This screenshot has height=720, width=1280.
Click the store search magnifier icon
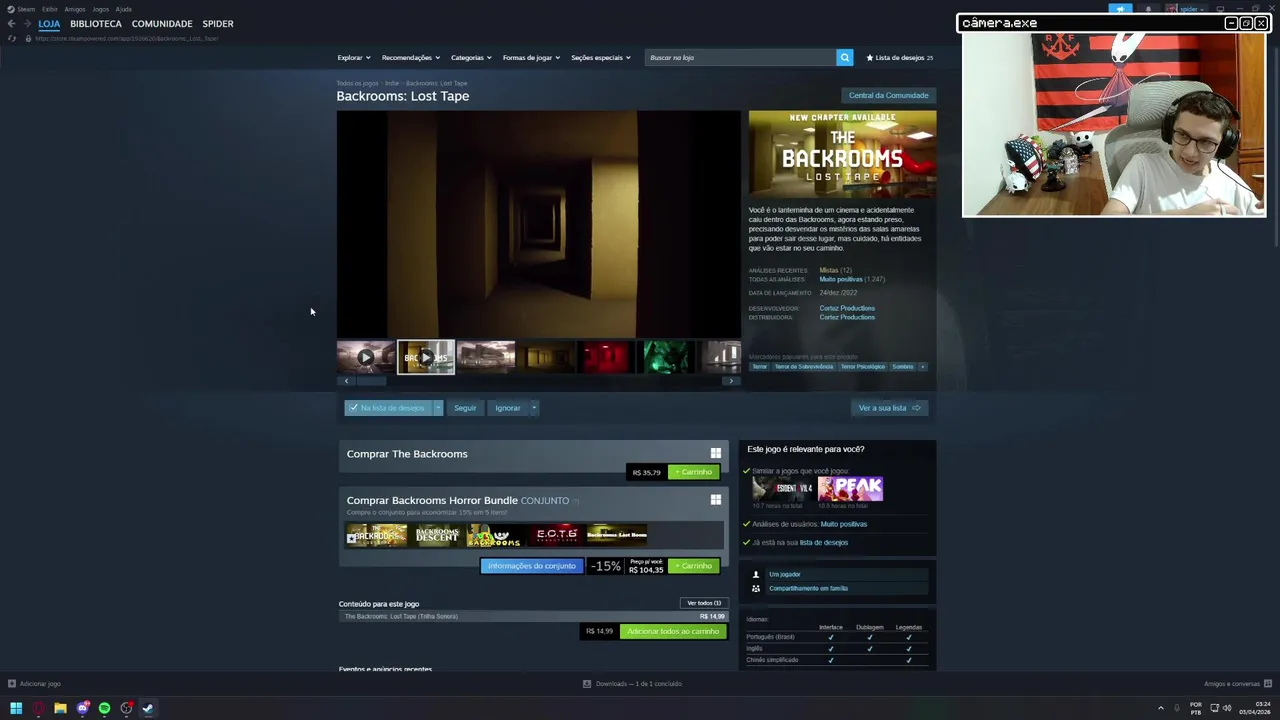coord(845,57)
